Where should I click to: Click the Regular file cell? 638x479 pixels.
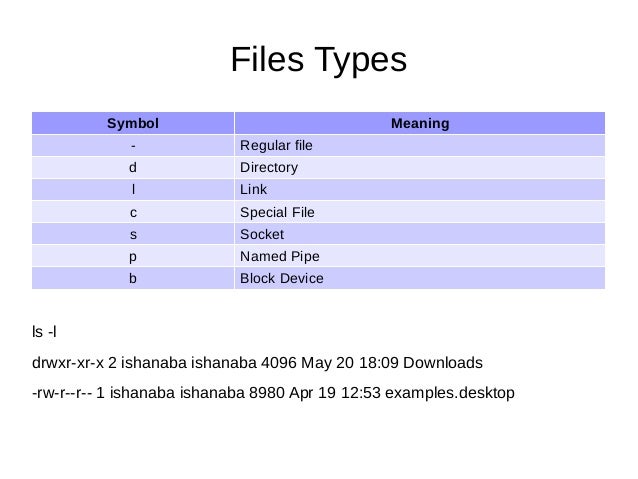click(276, 146)
